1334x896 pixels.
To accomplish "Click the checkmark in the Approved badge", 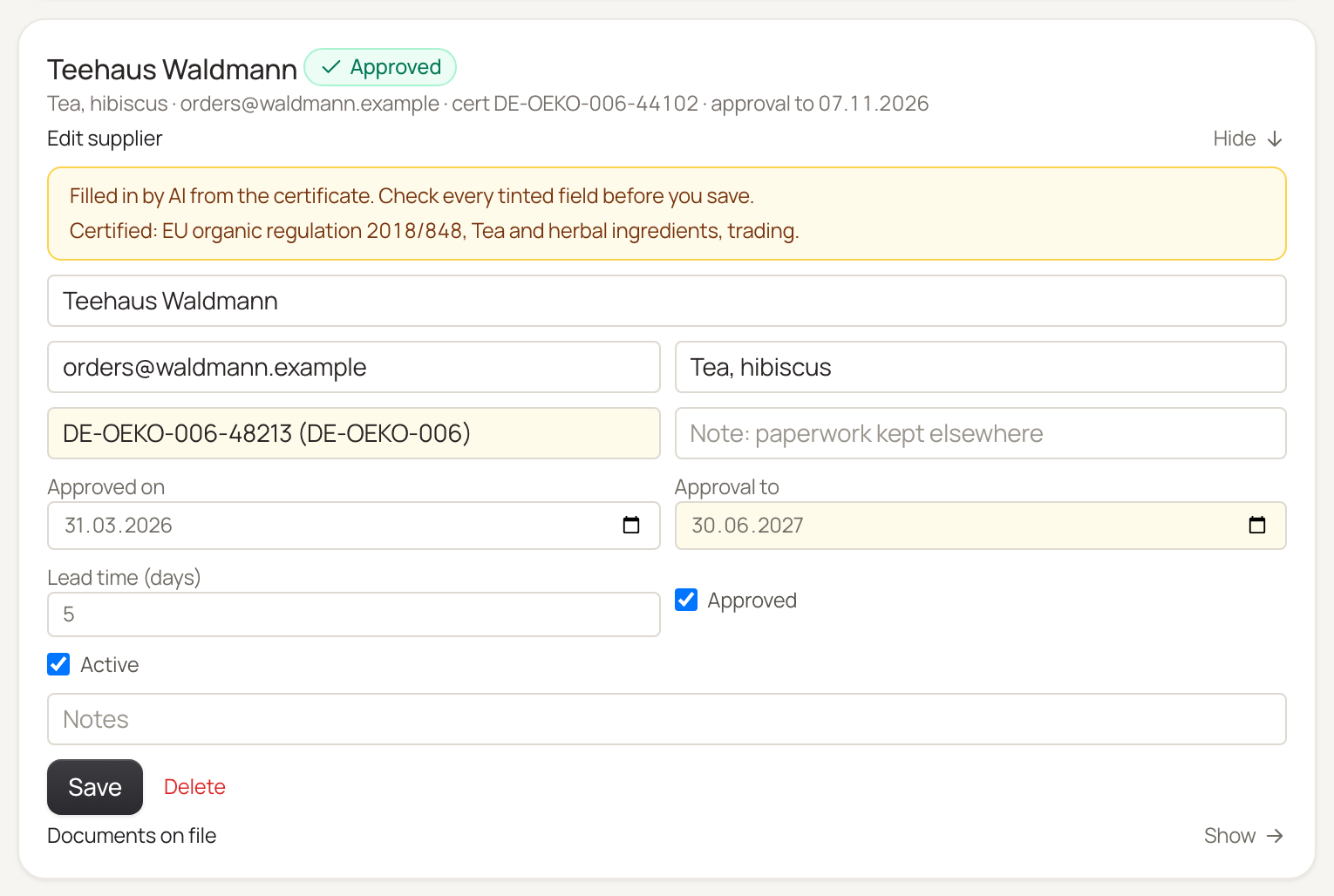I will [331, 67].
